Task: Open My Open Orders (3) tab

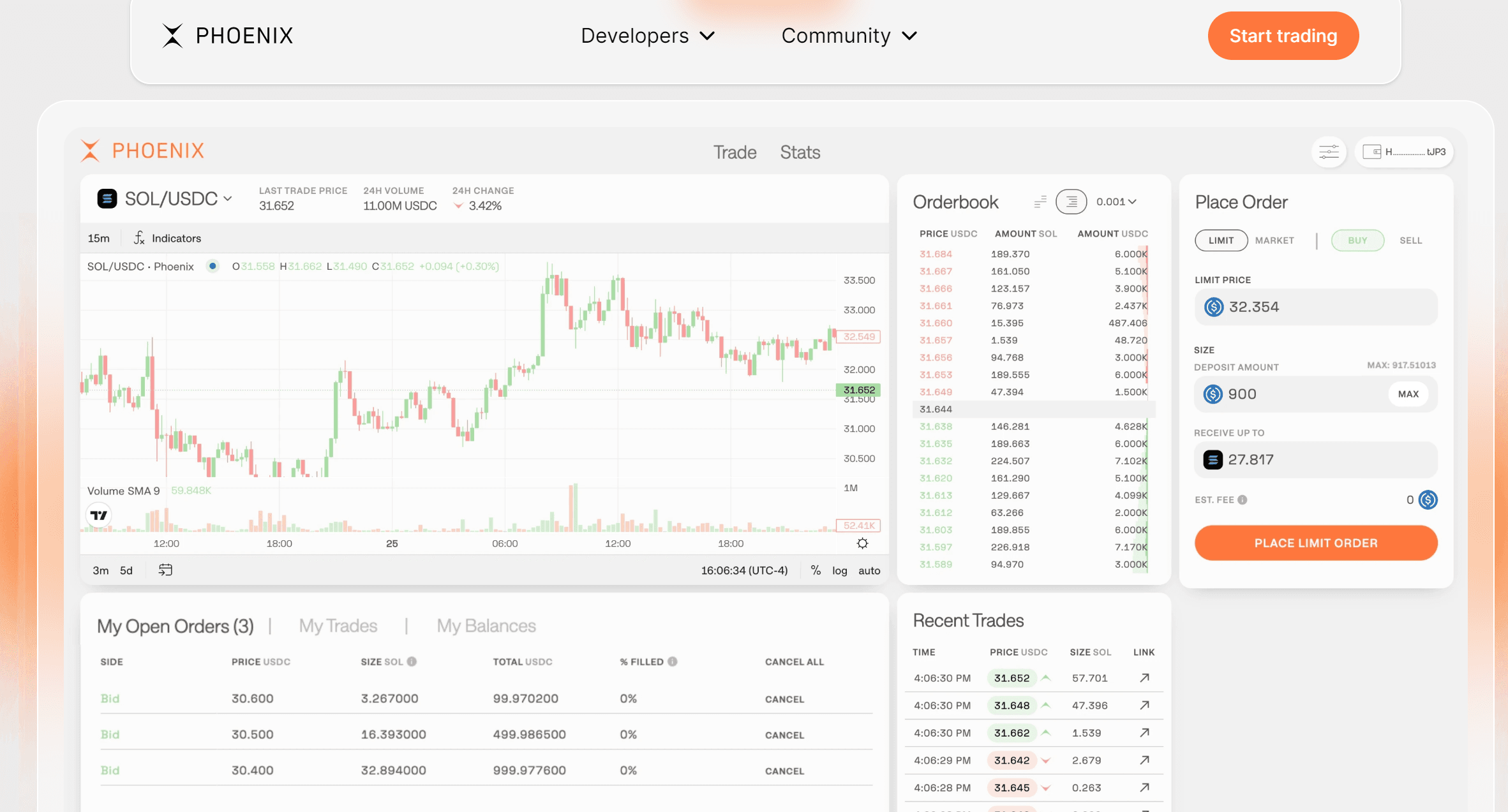Action: [175, 626]
